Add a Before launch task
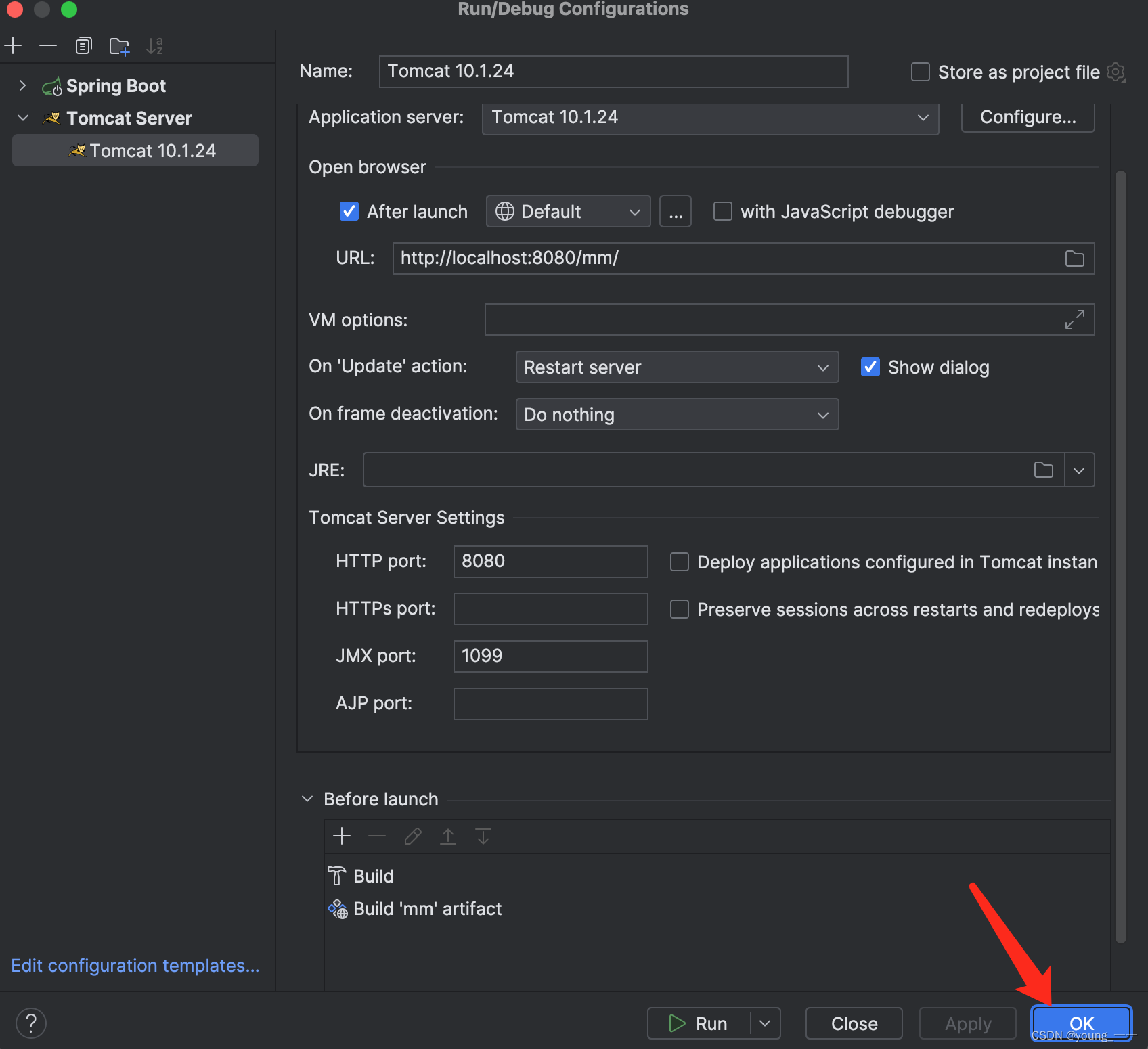This screenshot has height=1049, width=1148. 342,836
